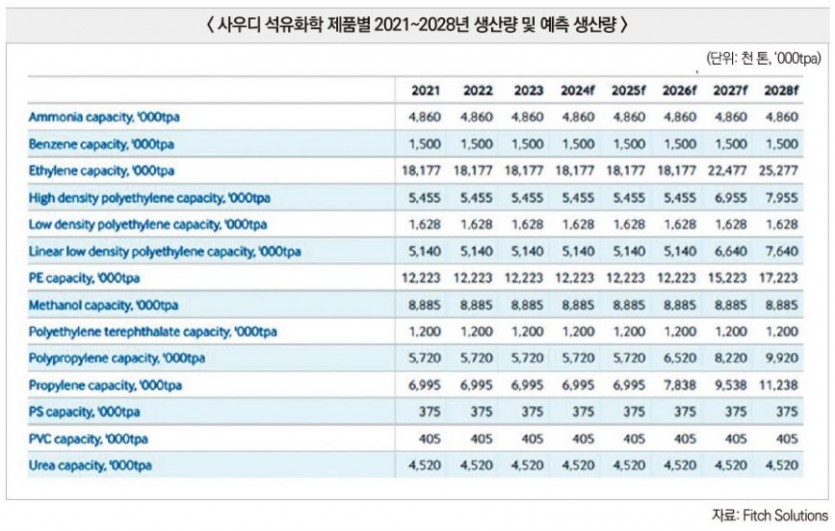Click the Benzene capacity row label

pyautogui.click(x=102, y=144)
